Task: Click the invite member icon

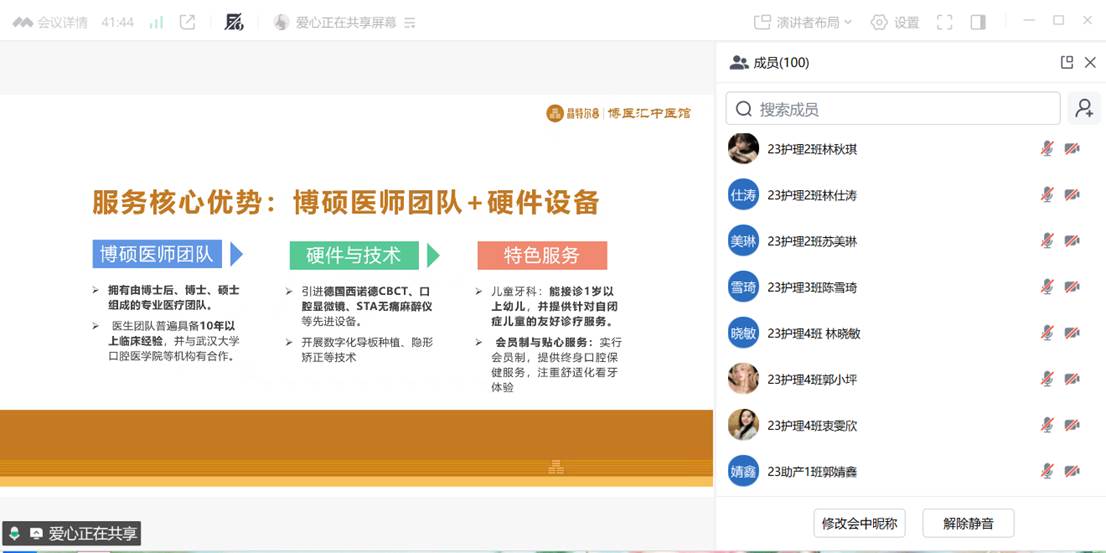Action: [1084, 109]
